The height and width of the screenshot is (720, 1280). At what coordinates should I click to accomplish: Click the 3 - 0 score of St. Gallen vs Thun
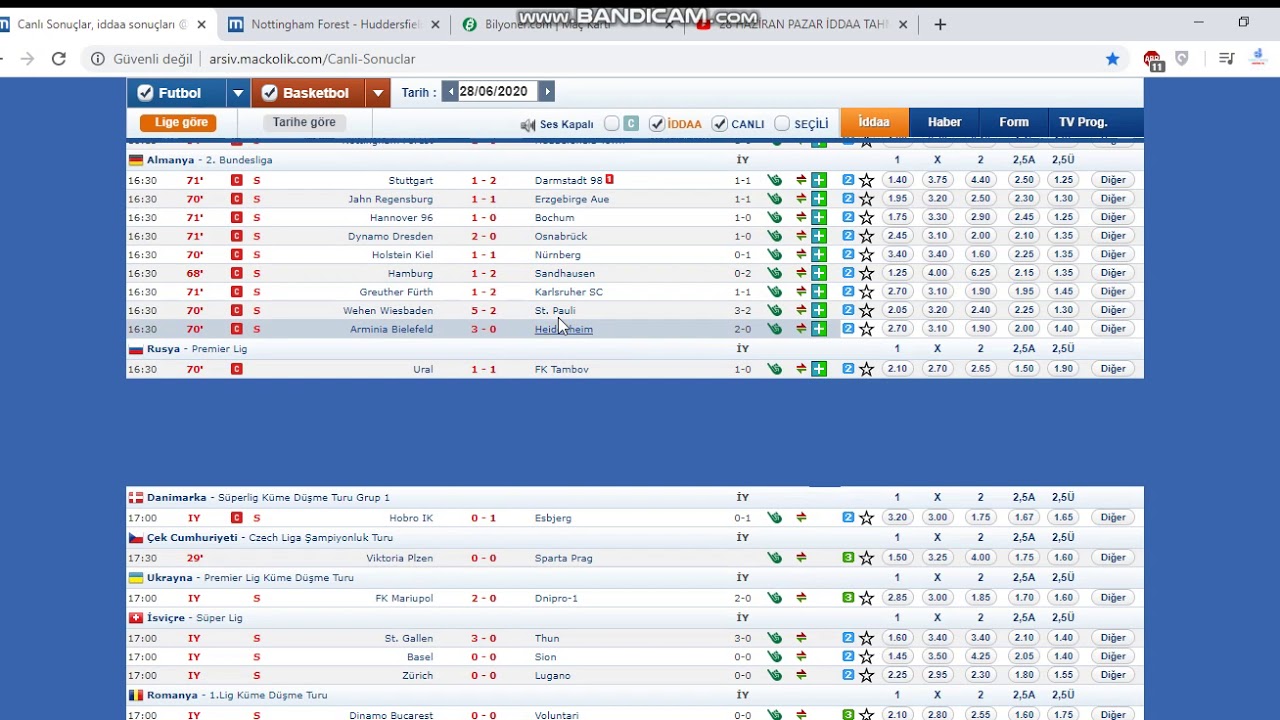click(484, 638)
